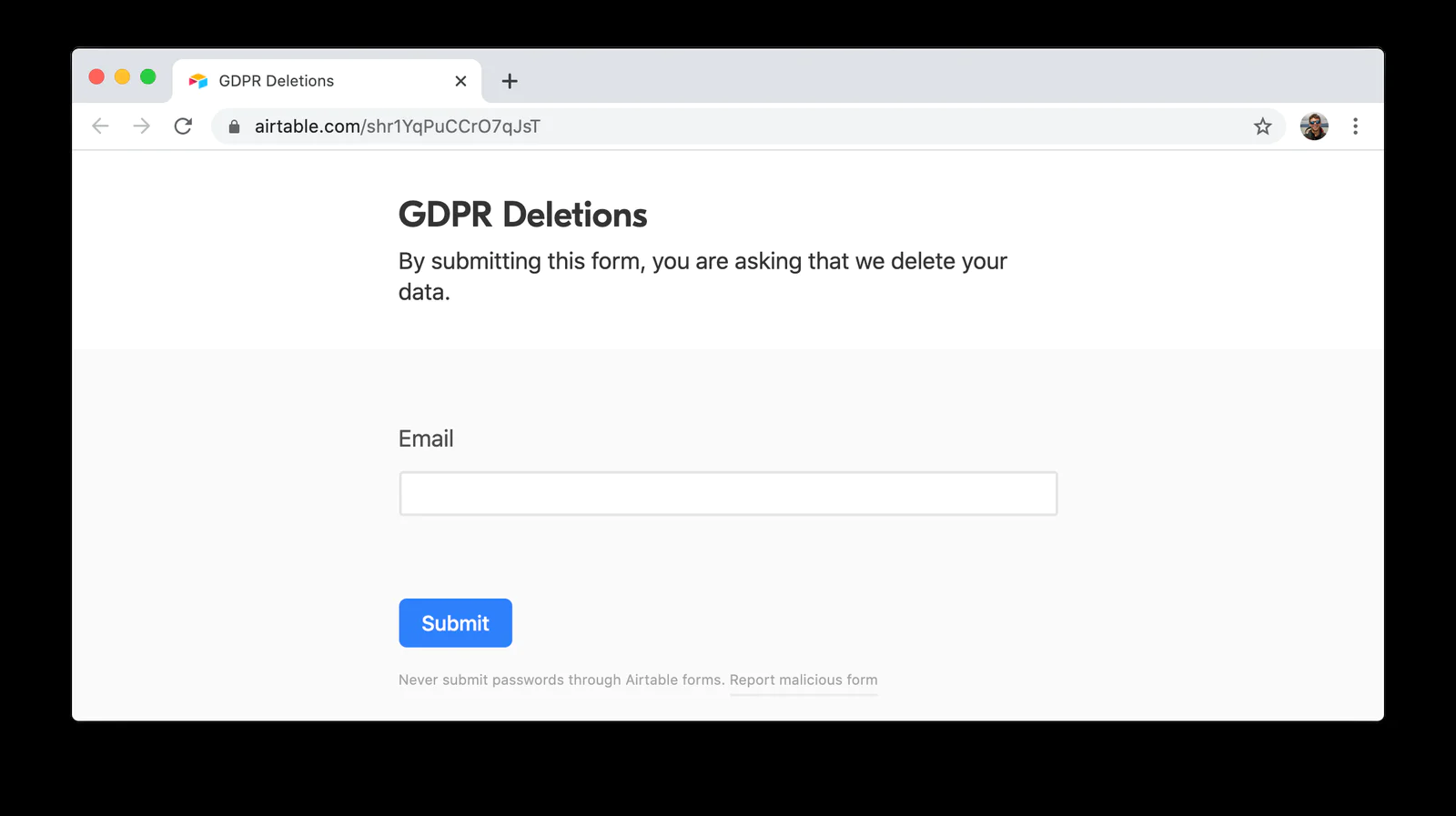The height and width of the screenshot is (816, 1456).
Task: Close the GDPR Deletions tab
Action: [x=460, y=80]
